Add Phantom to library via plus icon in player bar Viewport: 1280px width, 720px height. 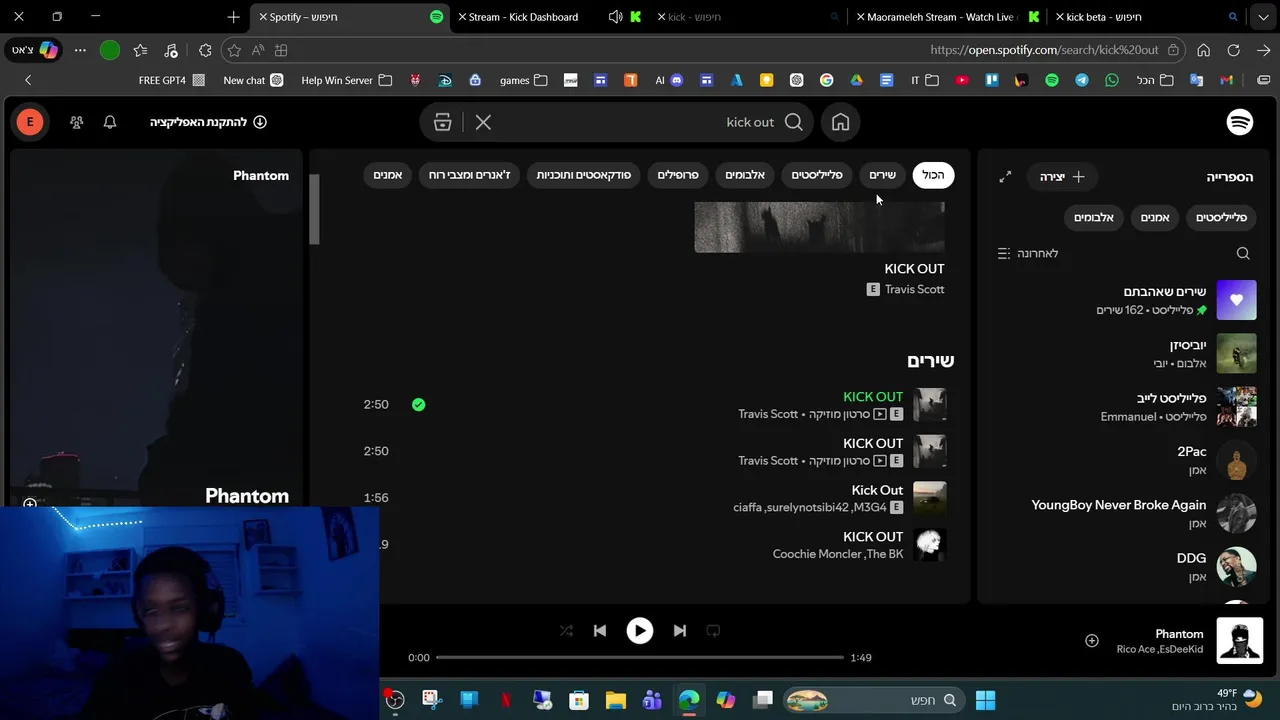coord(1092,641)
